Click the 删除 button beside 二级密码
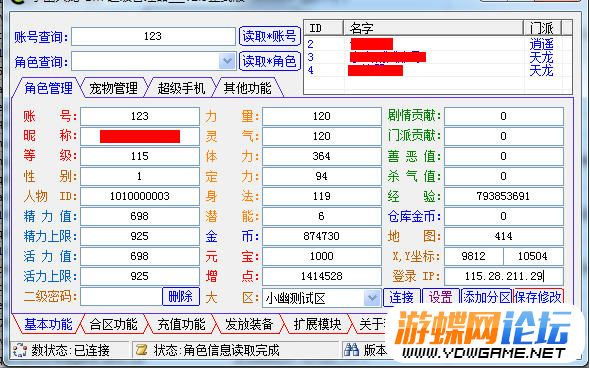The width and height of the screenshot is (590, 368). coord(180,297)
